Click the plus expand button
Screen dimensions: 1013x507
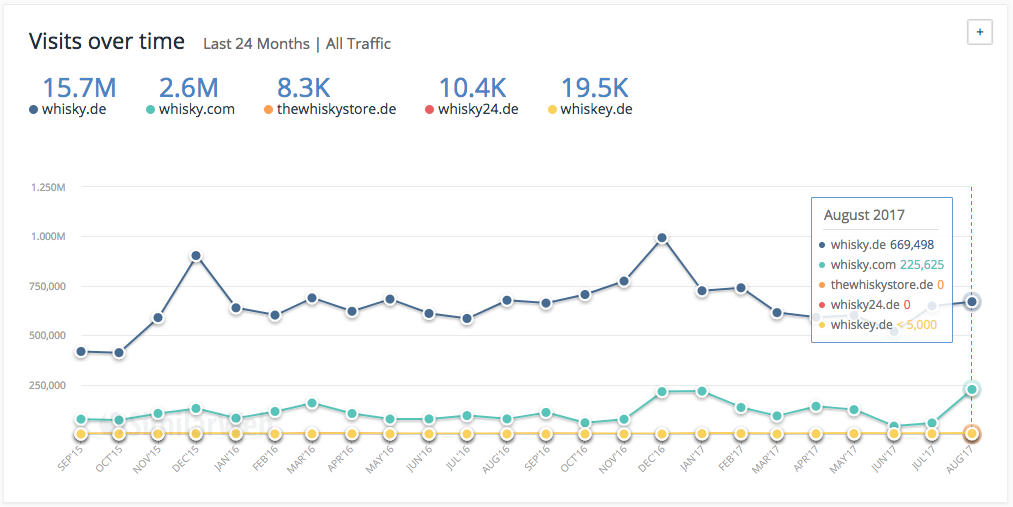click(x=979, y=32)
